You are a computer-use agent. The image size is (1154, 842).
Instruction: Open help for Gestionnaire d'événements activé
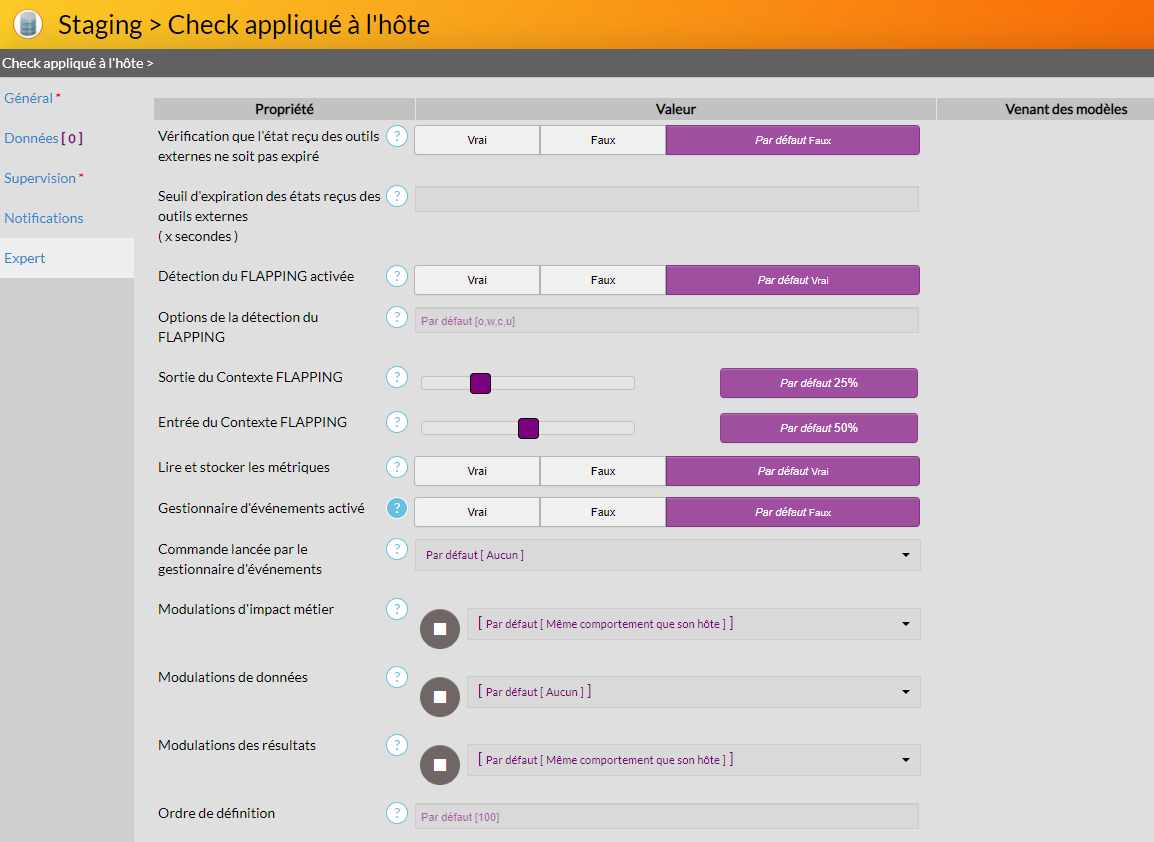397,508
